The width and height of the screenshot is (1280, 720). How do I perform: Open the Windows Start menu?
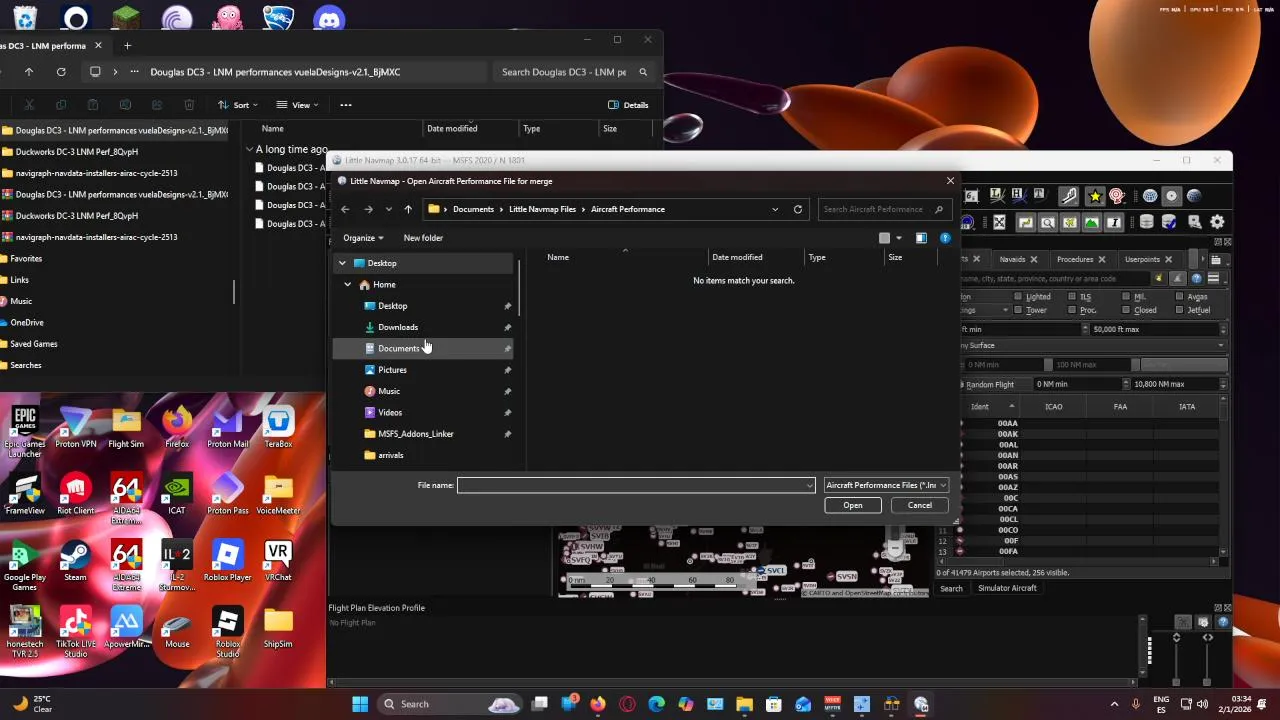tap(360, 704)
